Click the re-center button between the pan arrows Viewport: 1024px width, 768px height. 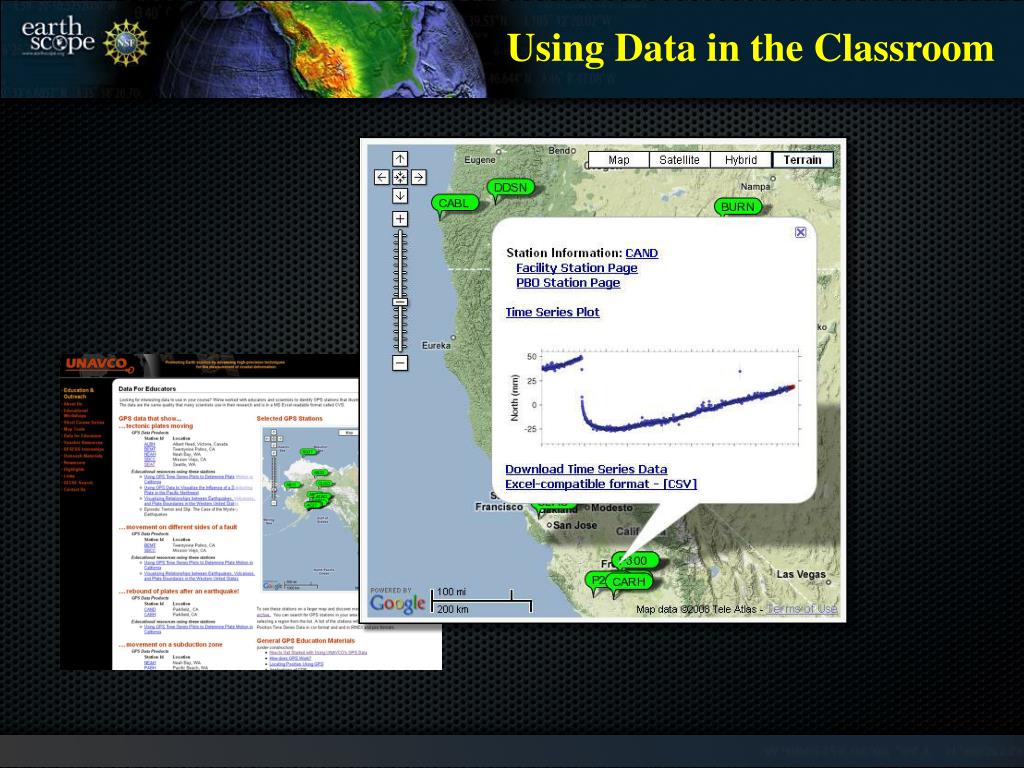pos(400,177)
